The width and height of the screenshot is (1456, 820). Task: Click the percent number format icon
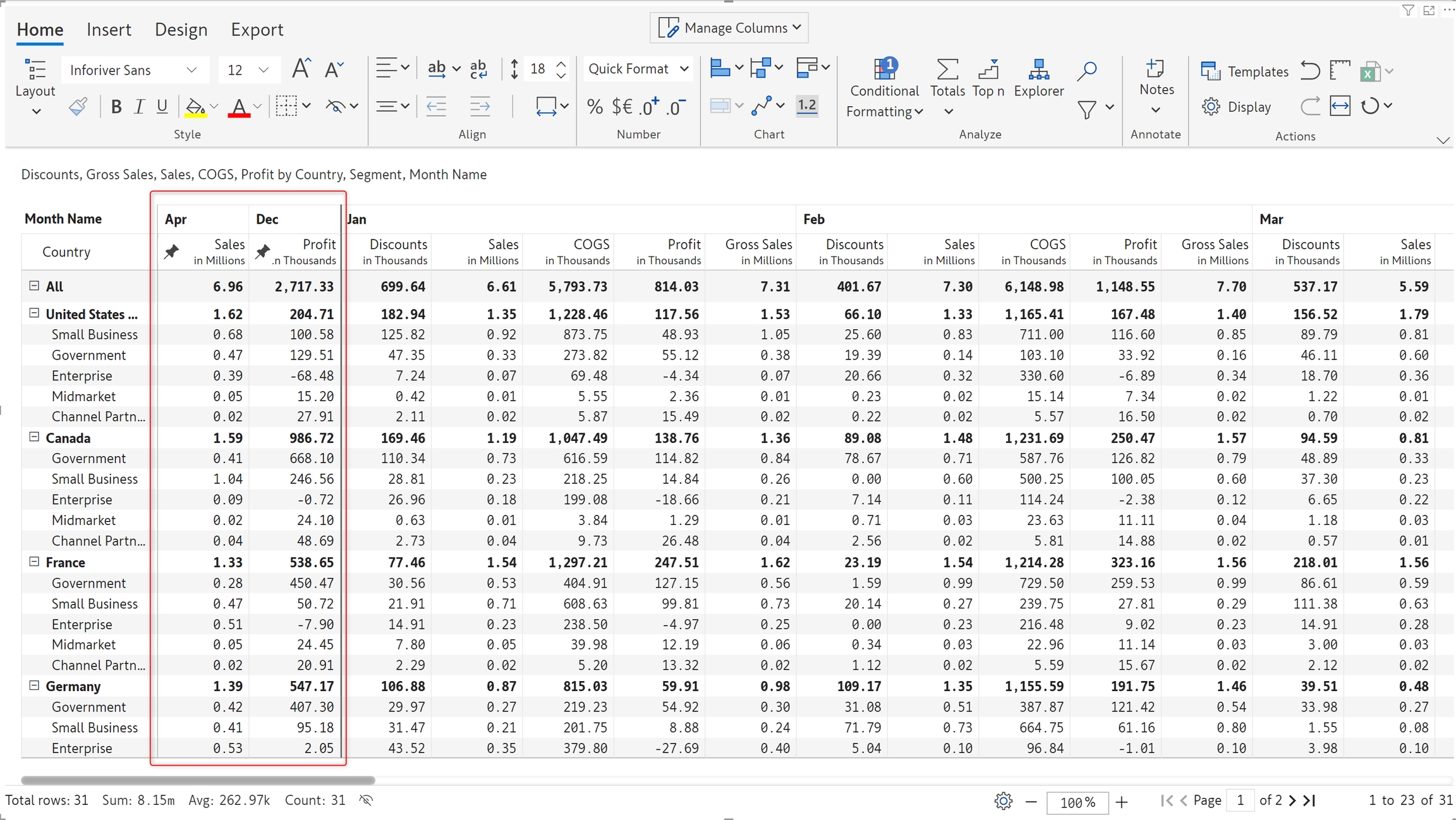click(x=594, y=107)
